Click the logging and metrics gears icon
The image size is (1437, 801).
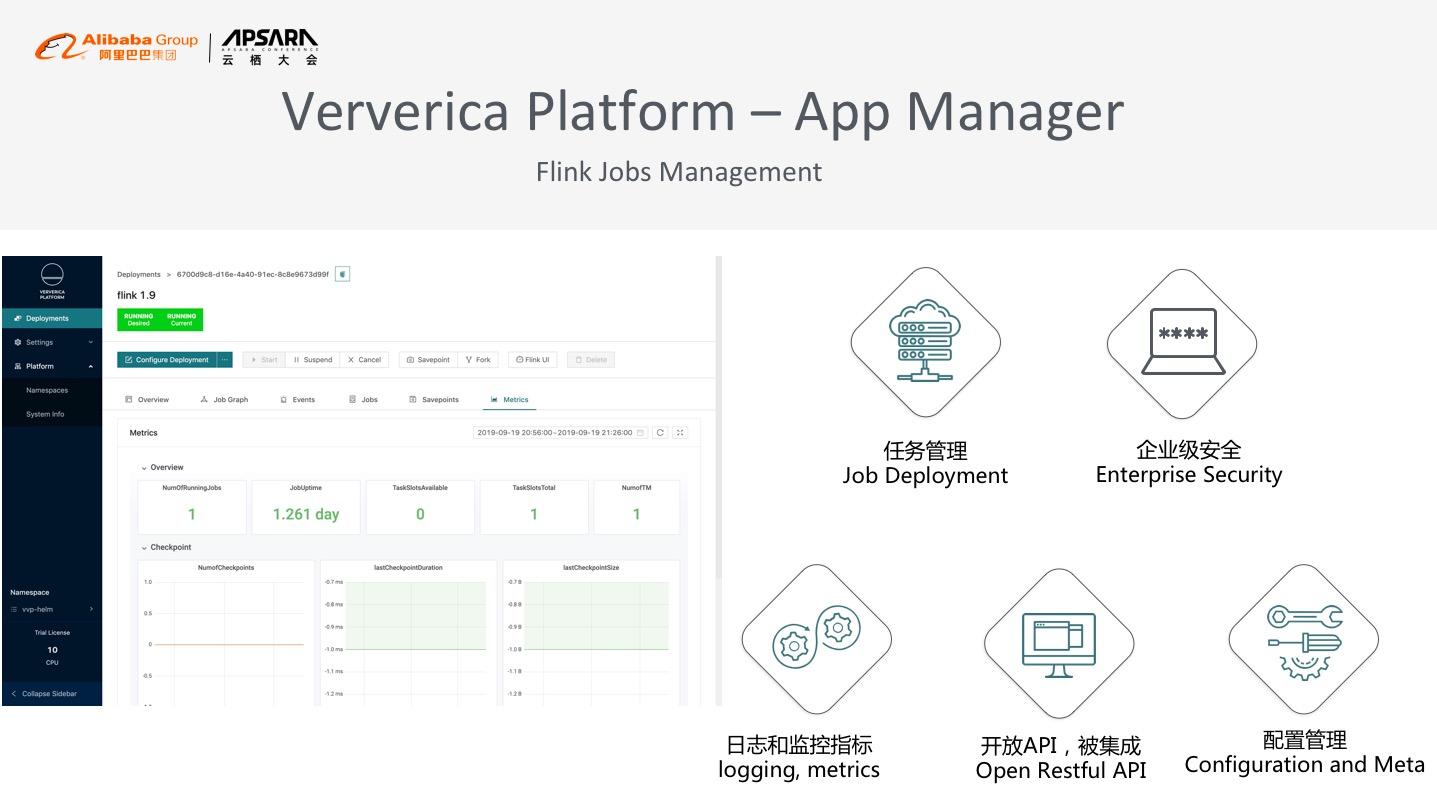click(x=816, y=638)
